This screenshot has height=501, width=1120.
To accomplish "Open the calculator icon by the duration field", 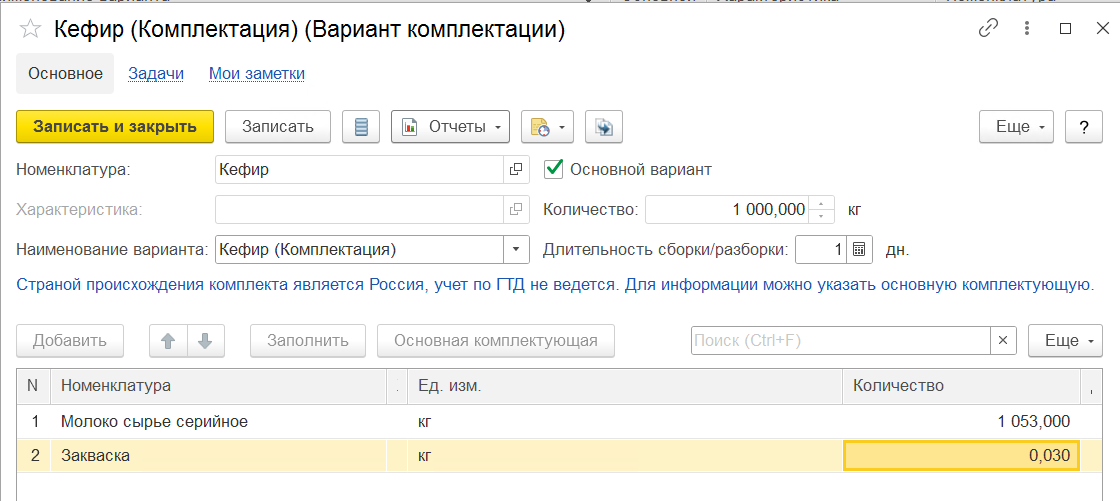I will click(x=859, y=249).
